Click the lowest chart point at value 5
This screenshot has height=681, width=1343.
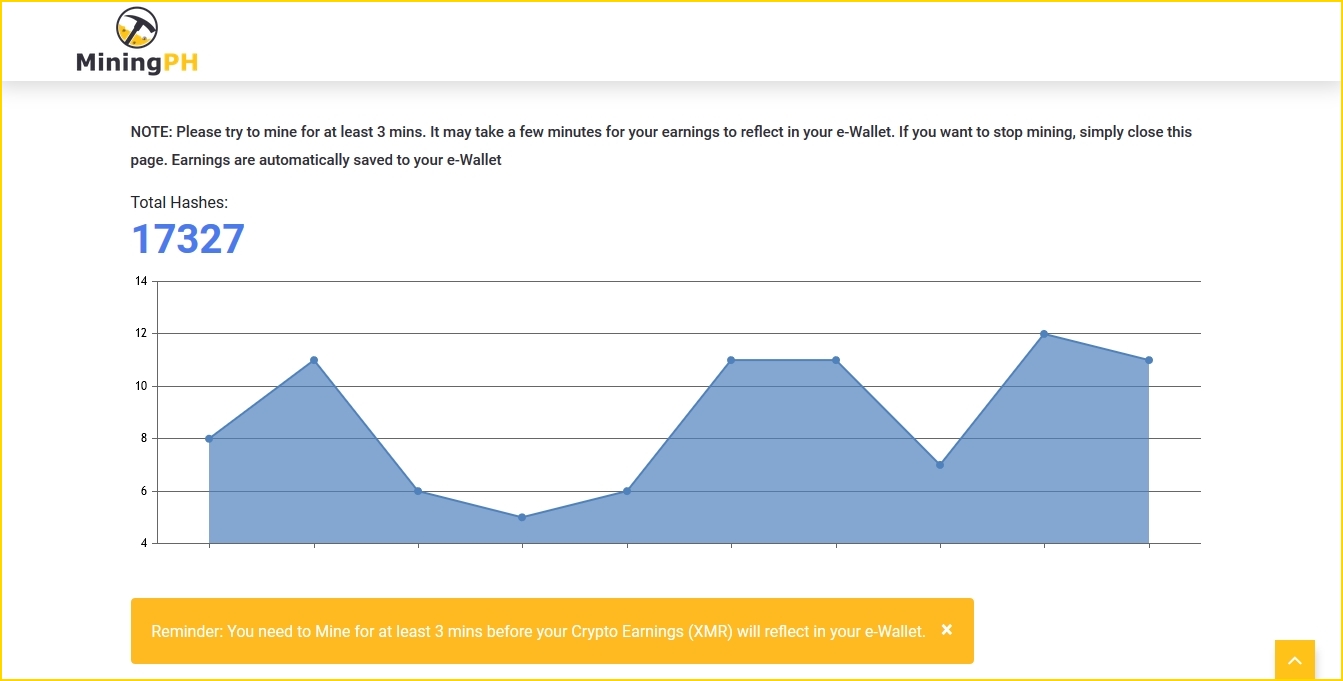[522, 517]
